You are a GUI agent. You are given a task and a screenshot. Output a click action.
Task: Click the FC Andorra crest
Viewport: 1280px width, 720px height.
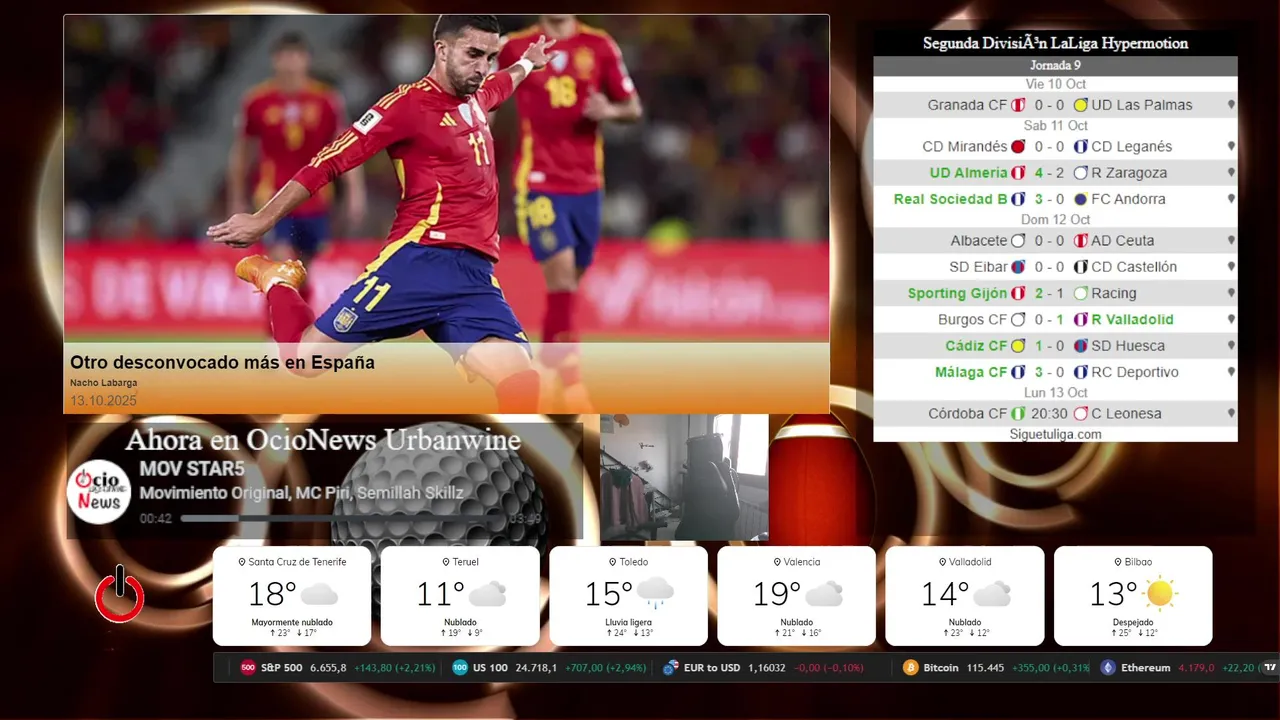pos(1080,199)
